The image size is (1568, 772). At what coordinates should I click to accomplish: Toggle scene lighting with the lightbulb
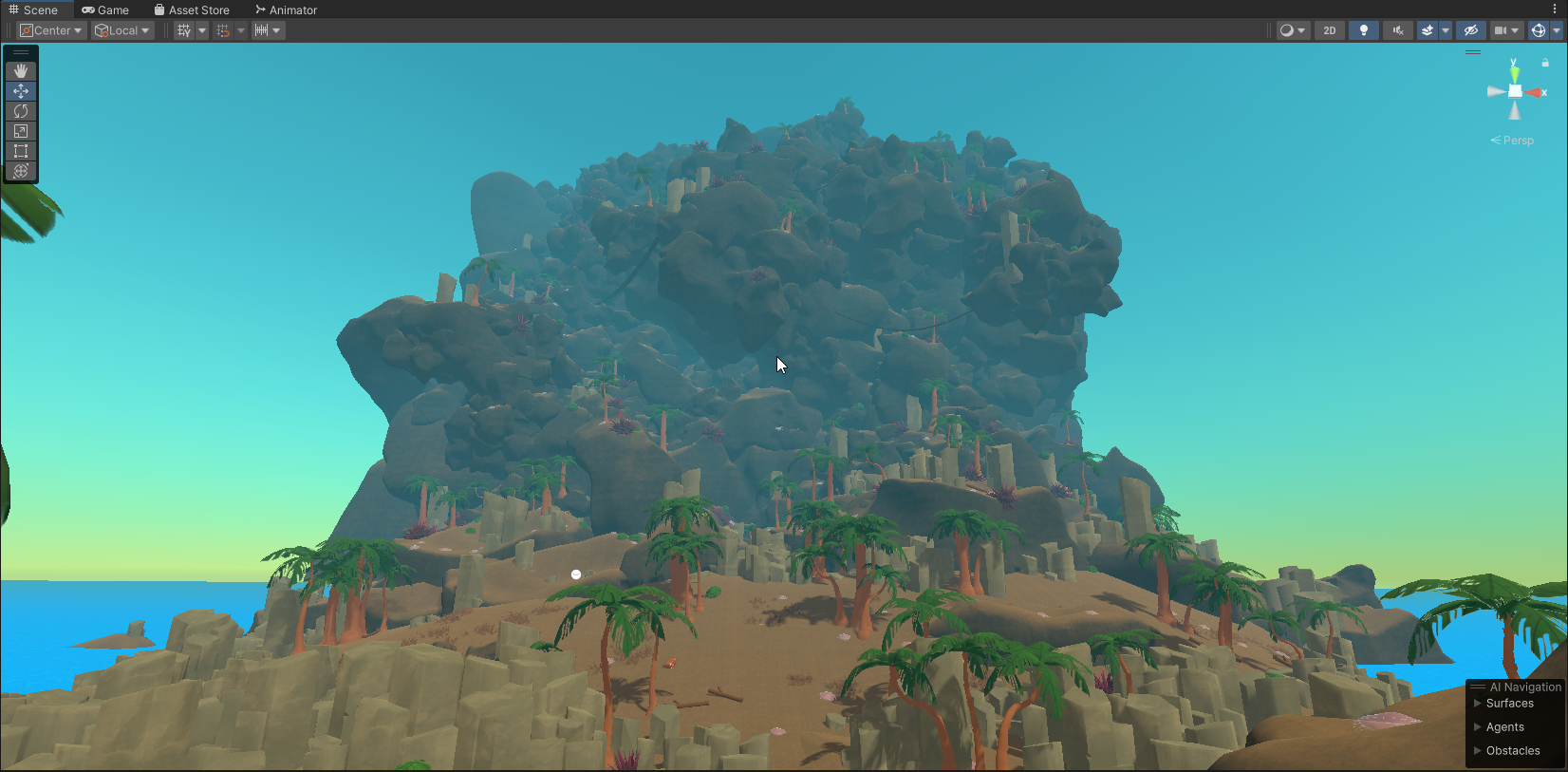click(1364, 30)
